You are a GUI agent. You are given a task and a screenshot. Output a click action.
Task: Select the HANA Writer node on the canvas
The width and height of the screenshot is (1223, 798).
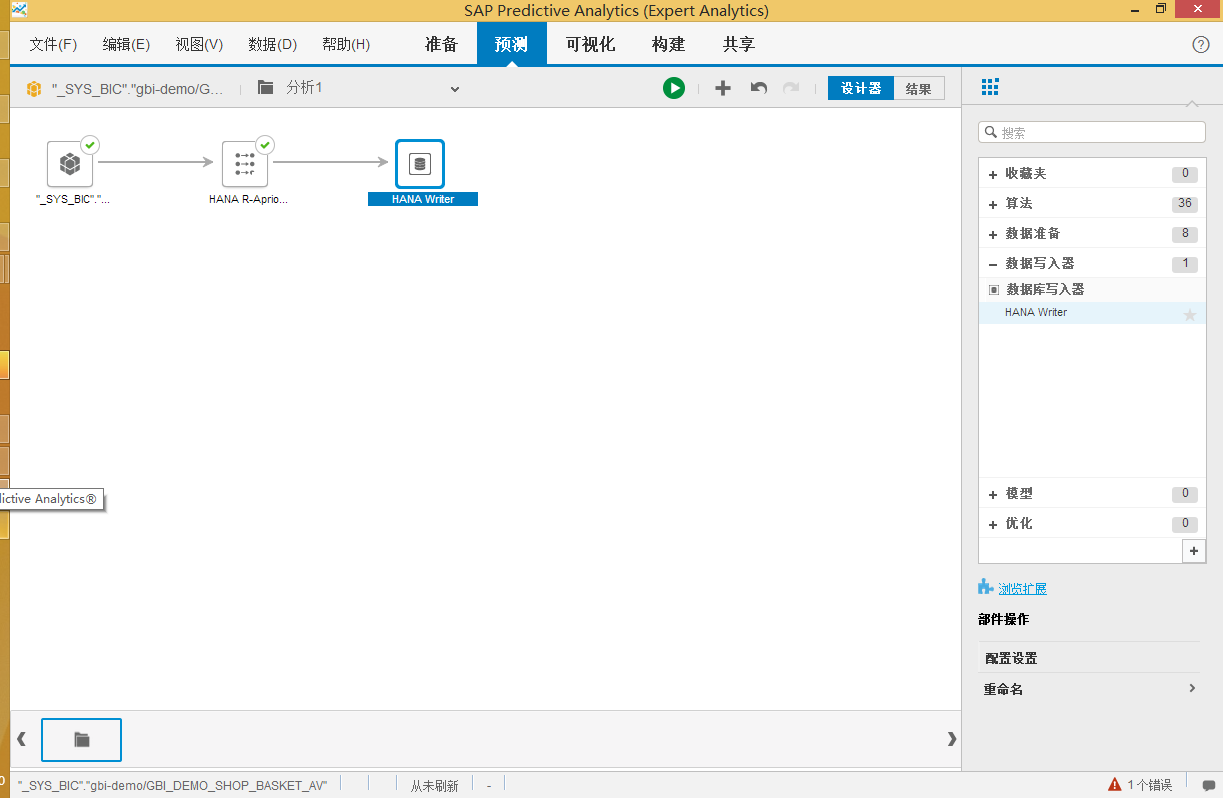click(420, 164)
